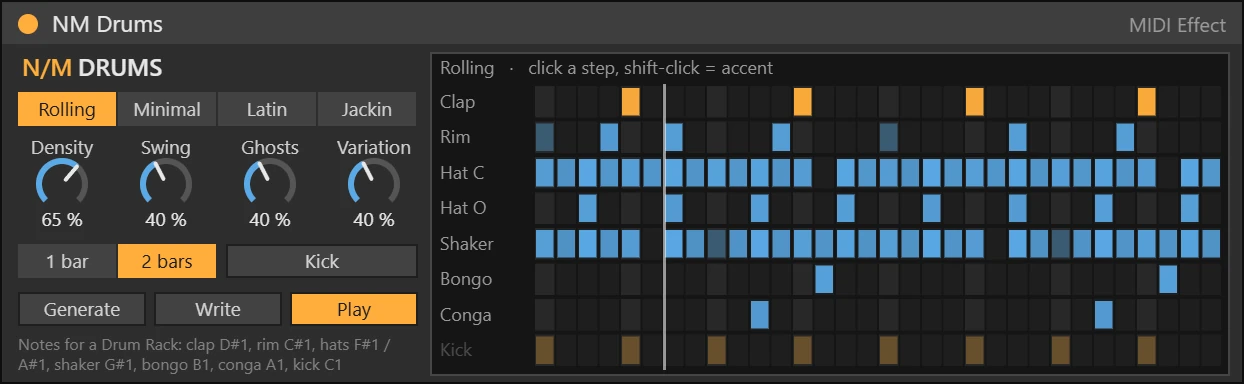1244x384 pixels.
Task: Click the Variation knob
Action: coord(374,185)
